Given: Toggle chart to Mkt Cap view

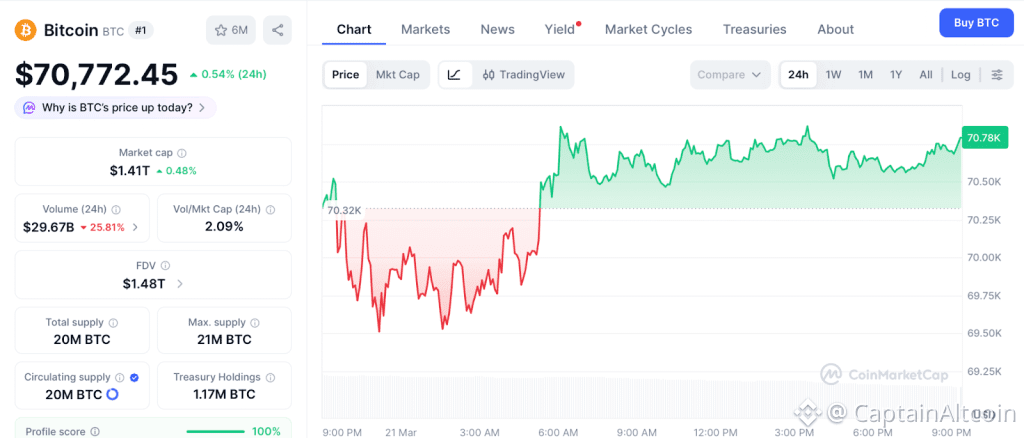Looking at the screenshot, I should pos(397,75).
